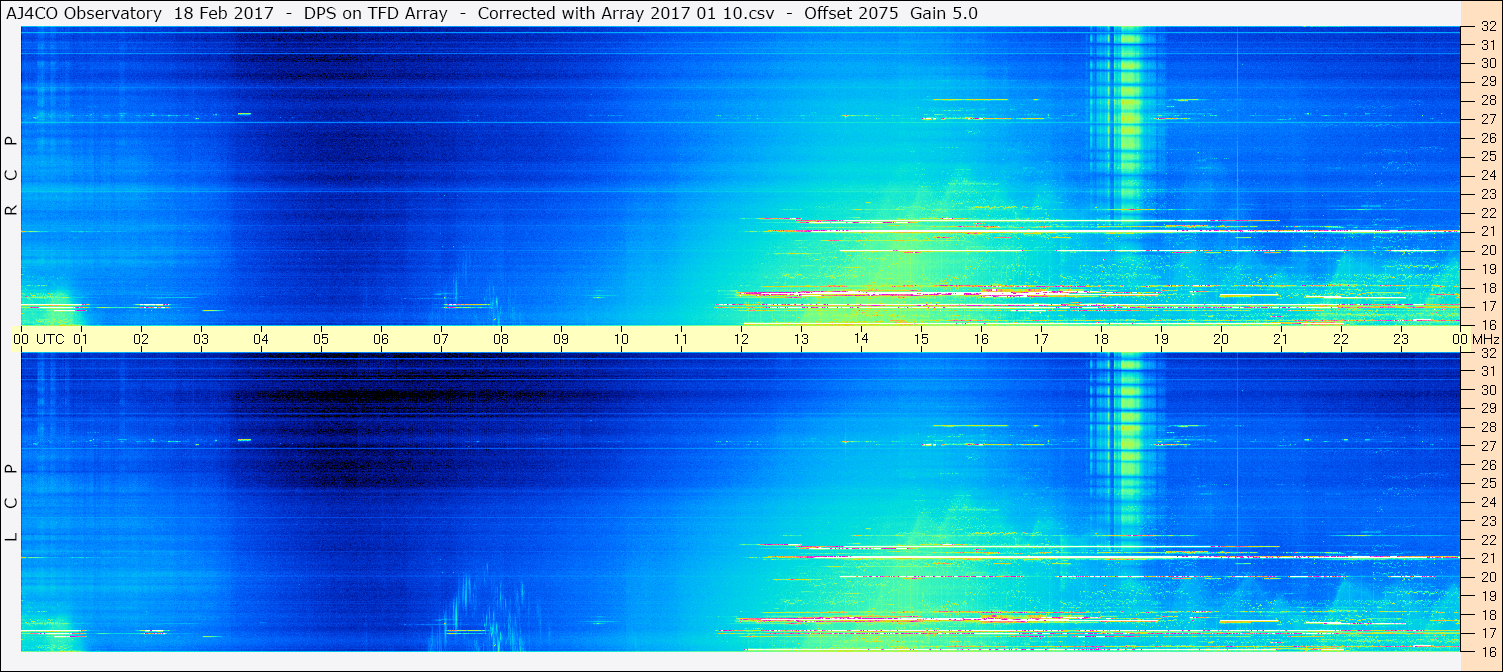Screen dimensions: 1503x672
Task: Select the 28 MHz label on RCP scale
Action: (1488, 101)
